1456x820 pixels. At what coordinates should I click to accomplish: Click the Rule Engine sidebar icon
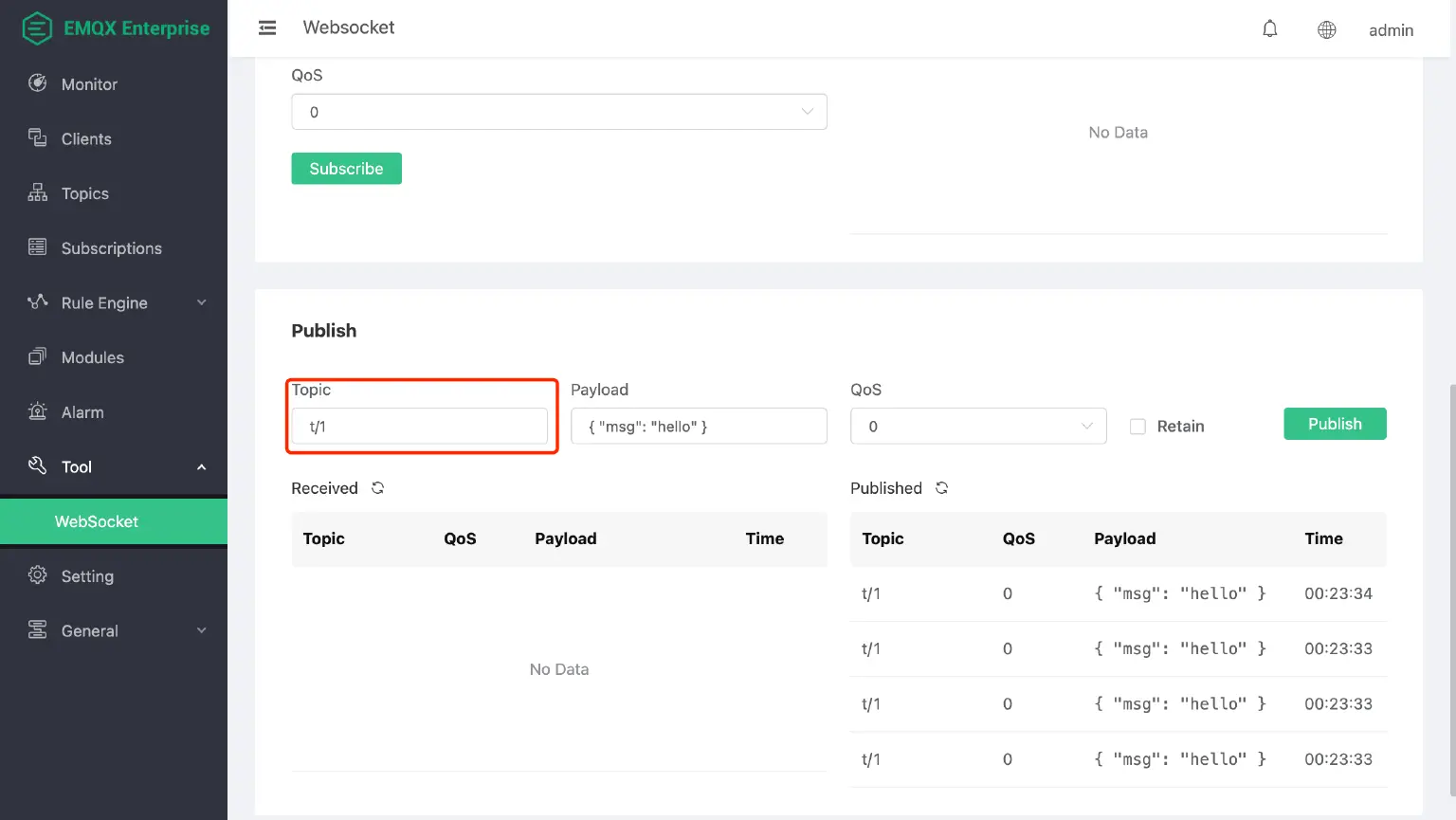tap(38, 302)
